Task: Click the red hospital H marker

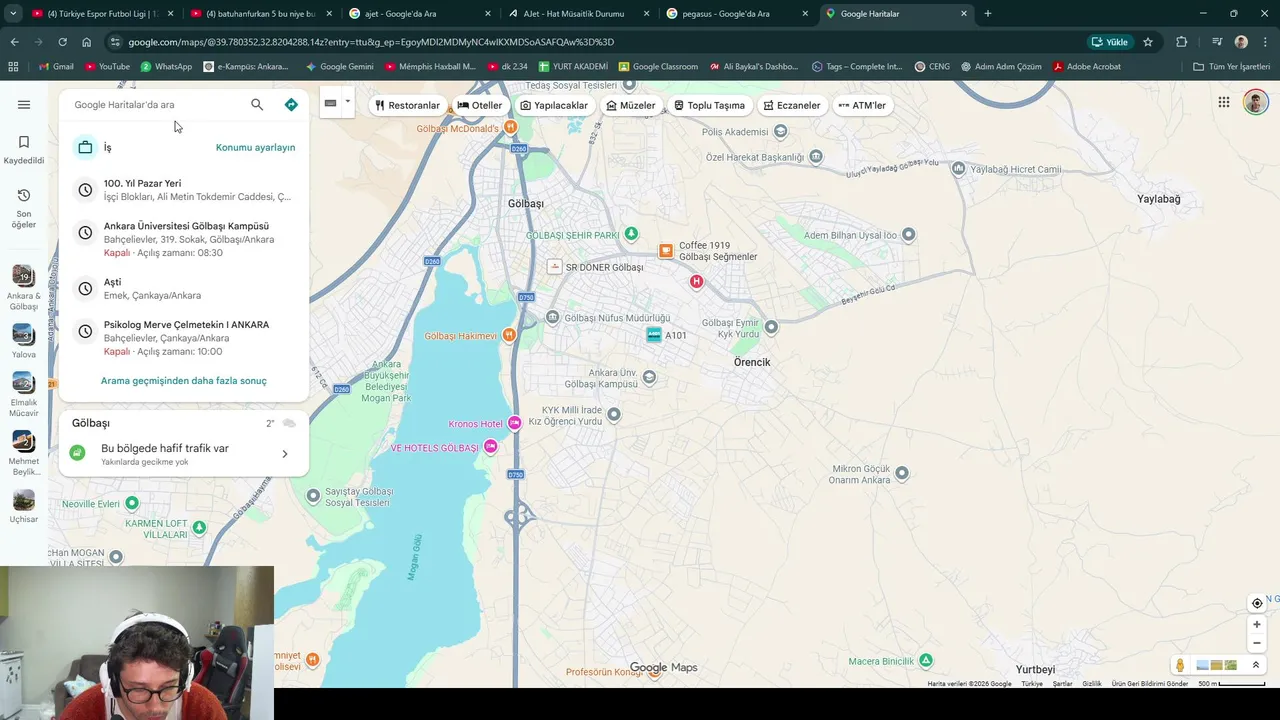Action: coord(696,282)
